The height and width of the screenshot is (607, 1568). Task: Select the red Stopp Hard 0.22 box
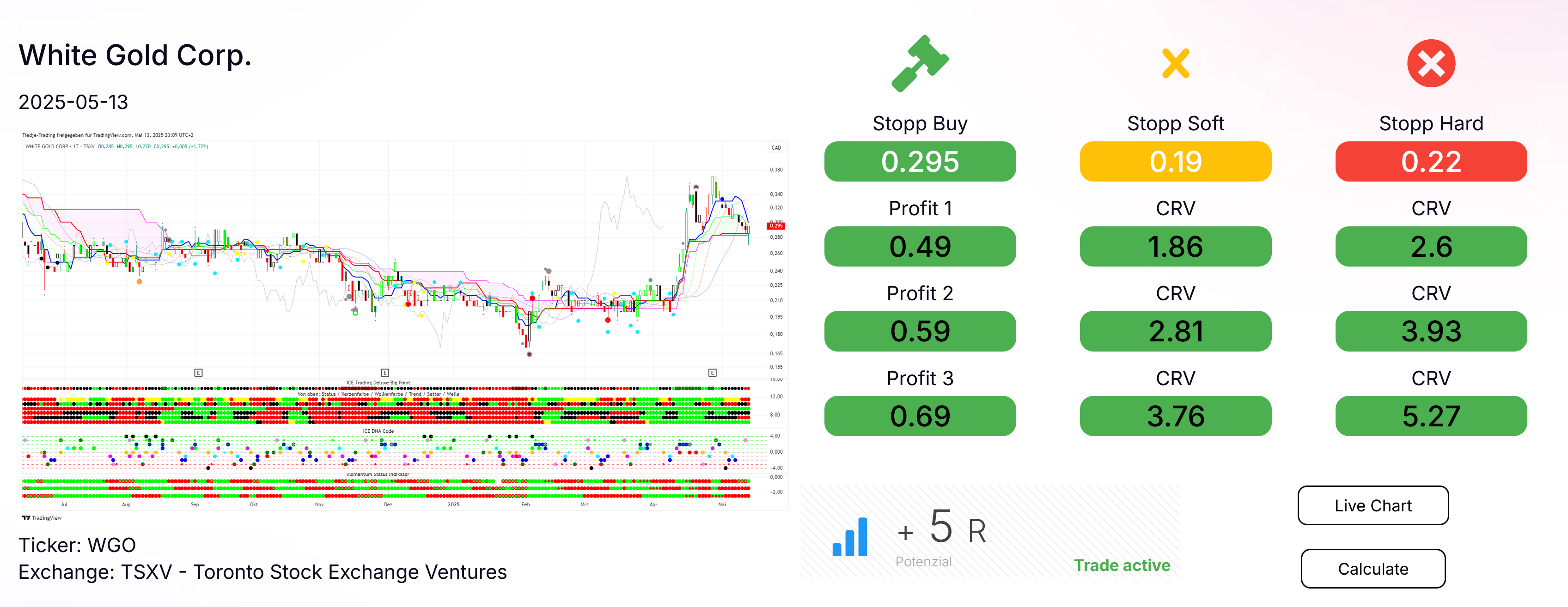1430,162
